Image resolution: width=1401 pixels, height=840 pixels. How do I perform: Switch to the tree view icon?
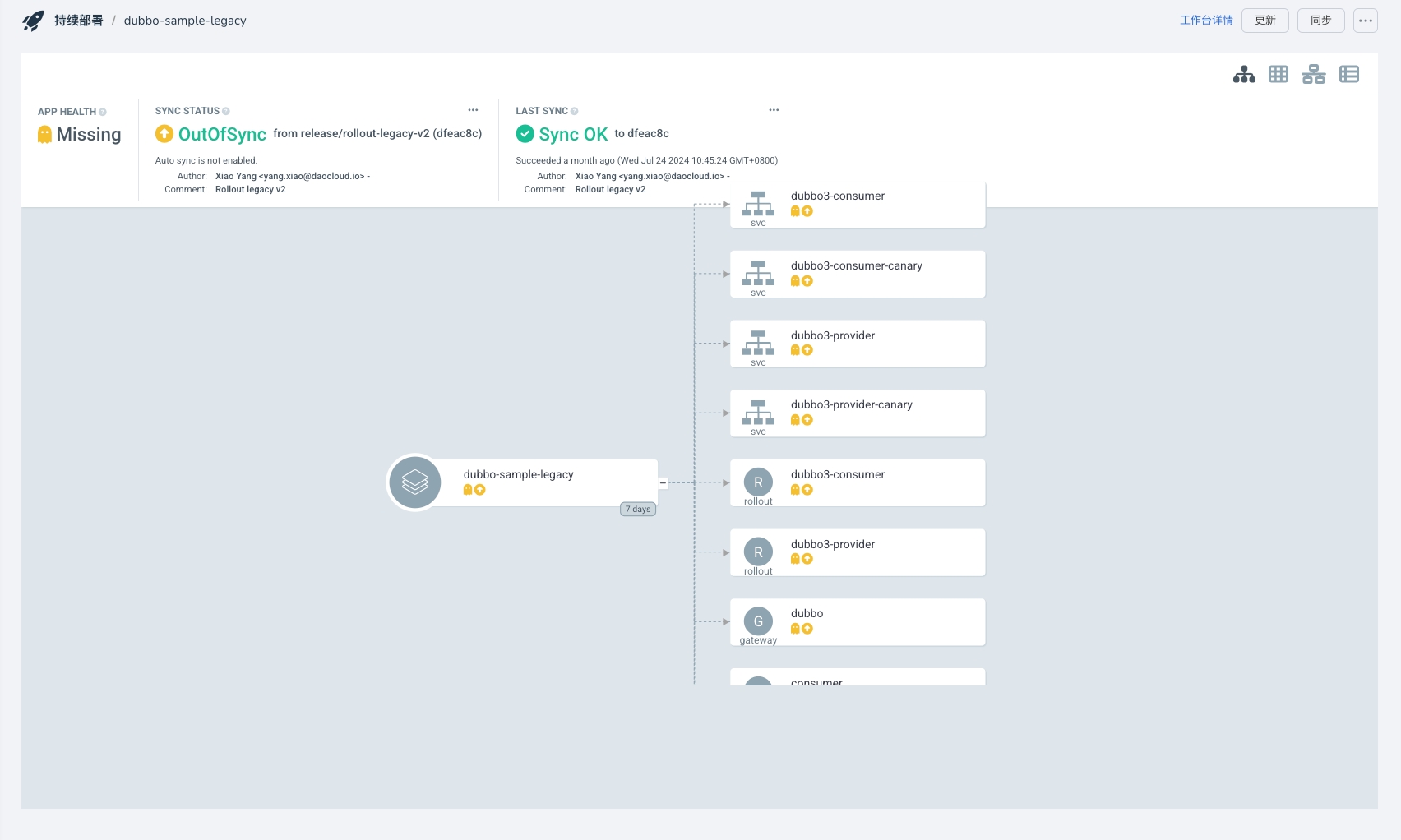(x=1244, y=75)
